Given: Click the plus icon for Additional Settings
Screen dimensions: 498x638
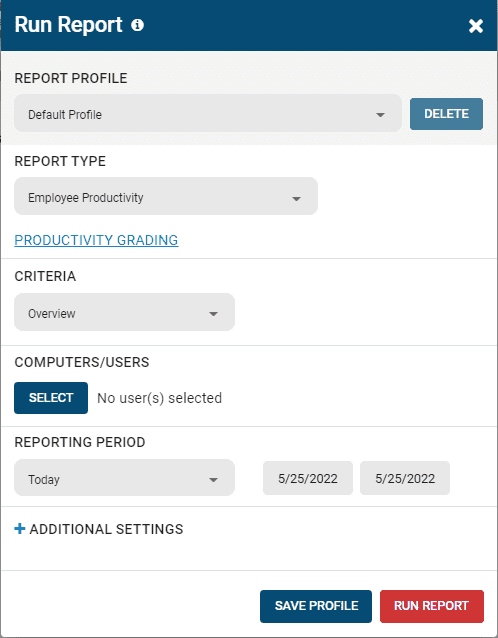Looking at the screenshot, I should pos(20,529).
